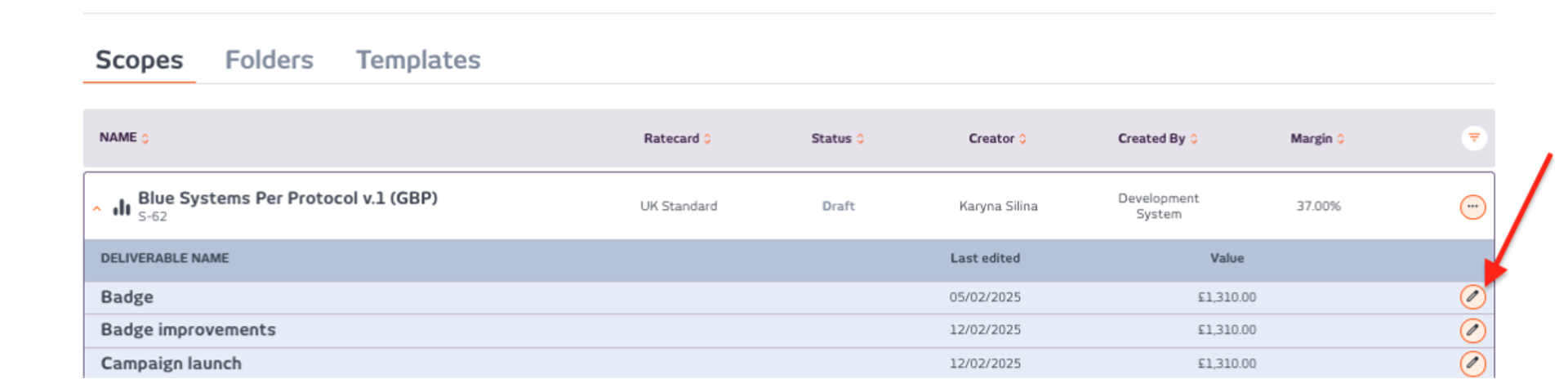
Task: Open Blue Systems Per Protocol v.1 (GBP) scope
Action: point(287,198)
